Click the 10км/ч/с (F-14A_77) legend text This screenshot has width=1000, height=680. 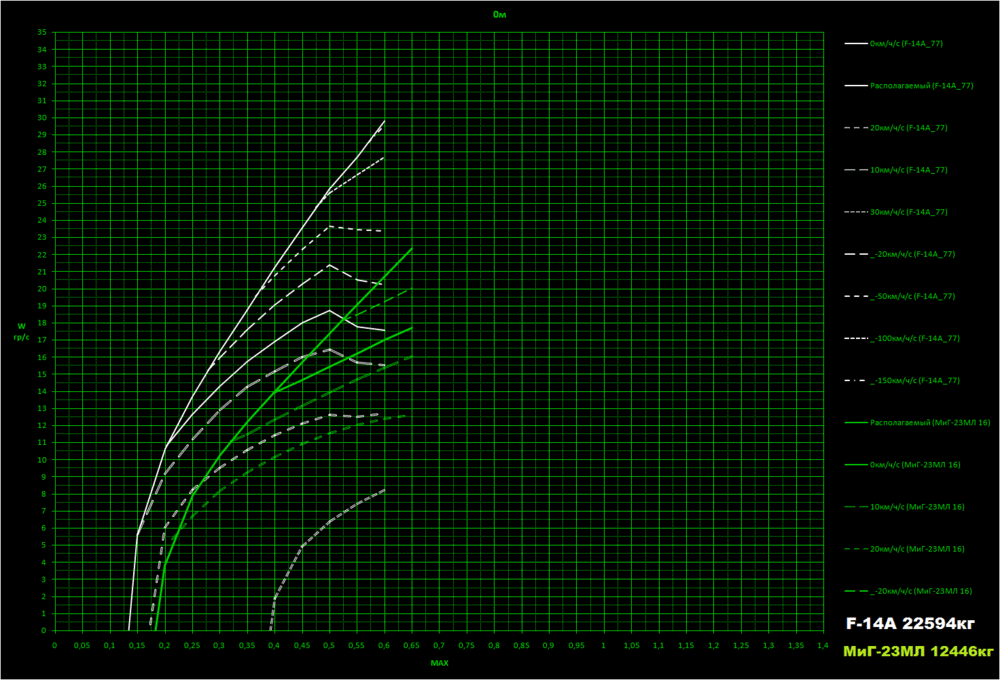[912, 169]
